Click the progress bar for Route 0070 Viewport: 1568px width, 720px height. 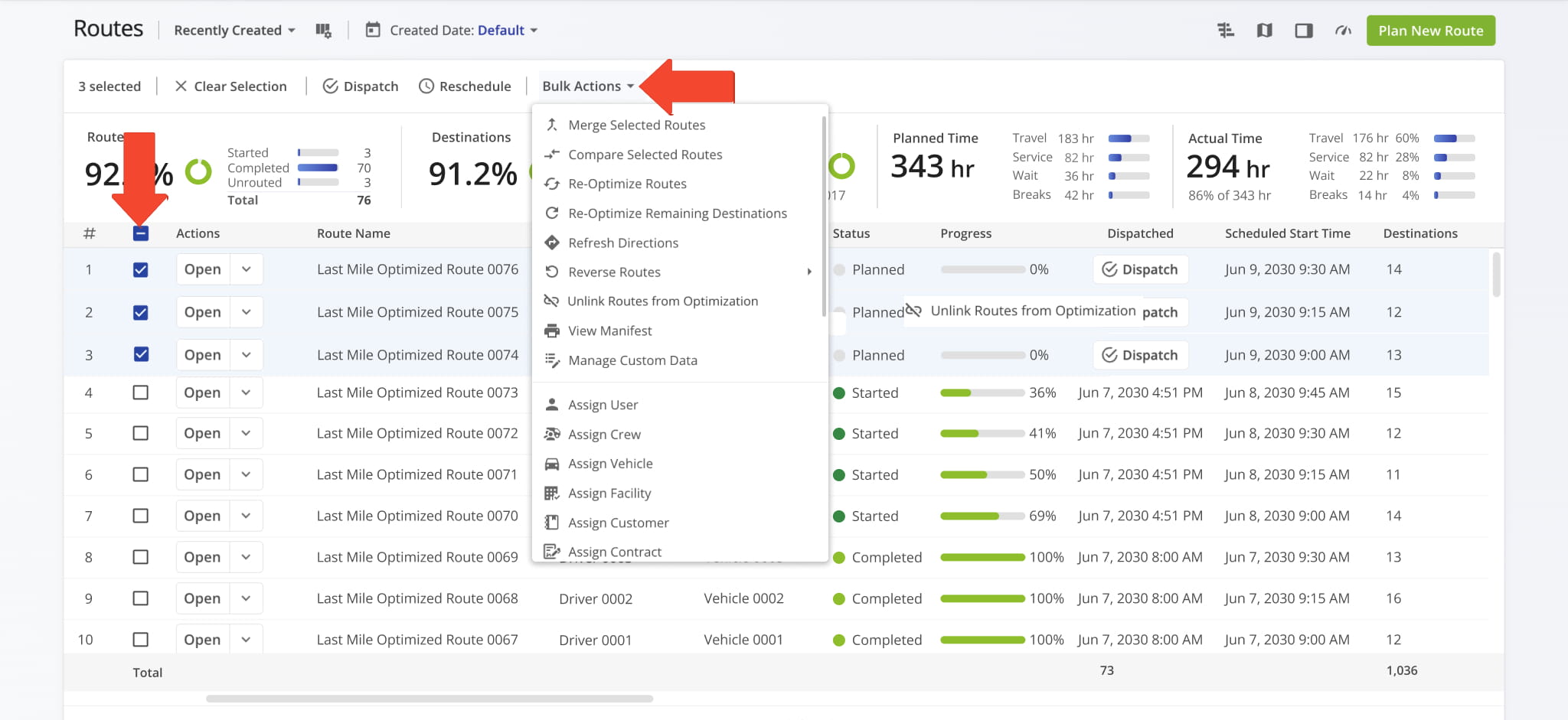982,516
